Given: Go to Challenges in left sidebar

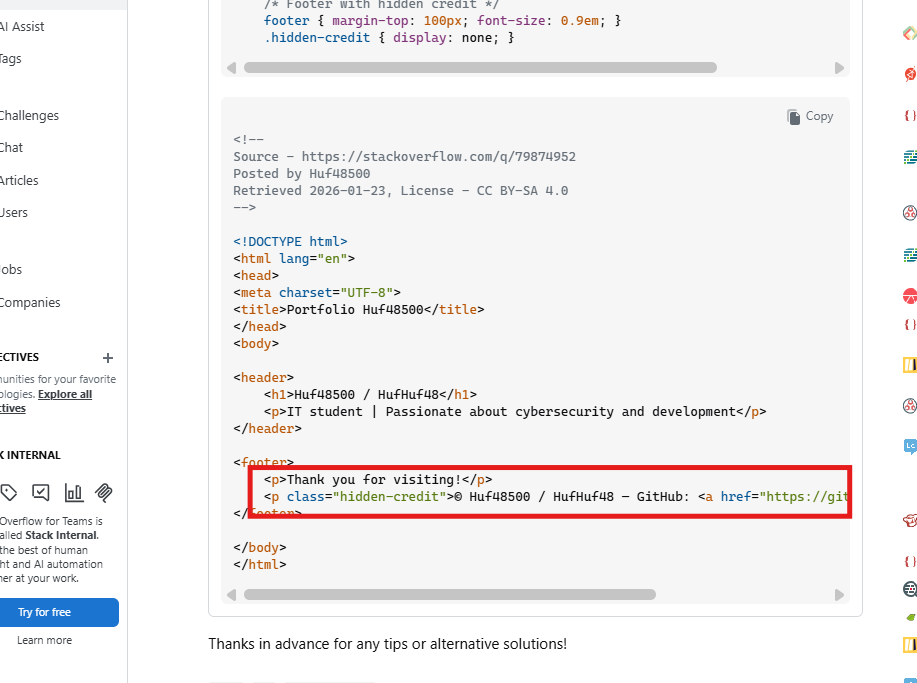Looking at the screenshot, I should pos(29,116).
